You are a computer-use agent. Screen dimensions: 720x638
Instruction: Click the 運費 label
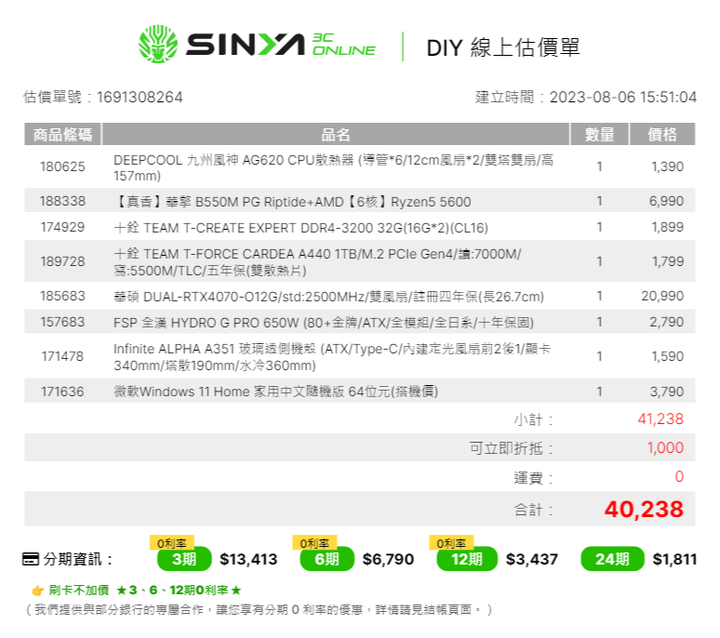pyautogui.click(x=533, y=478)
